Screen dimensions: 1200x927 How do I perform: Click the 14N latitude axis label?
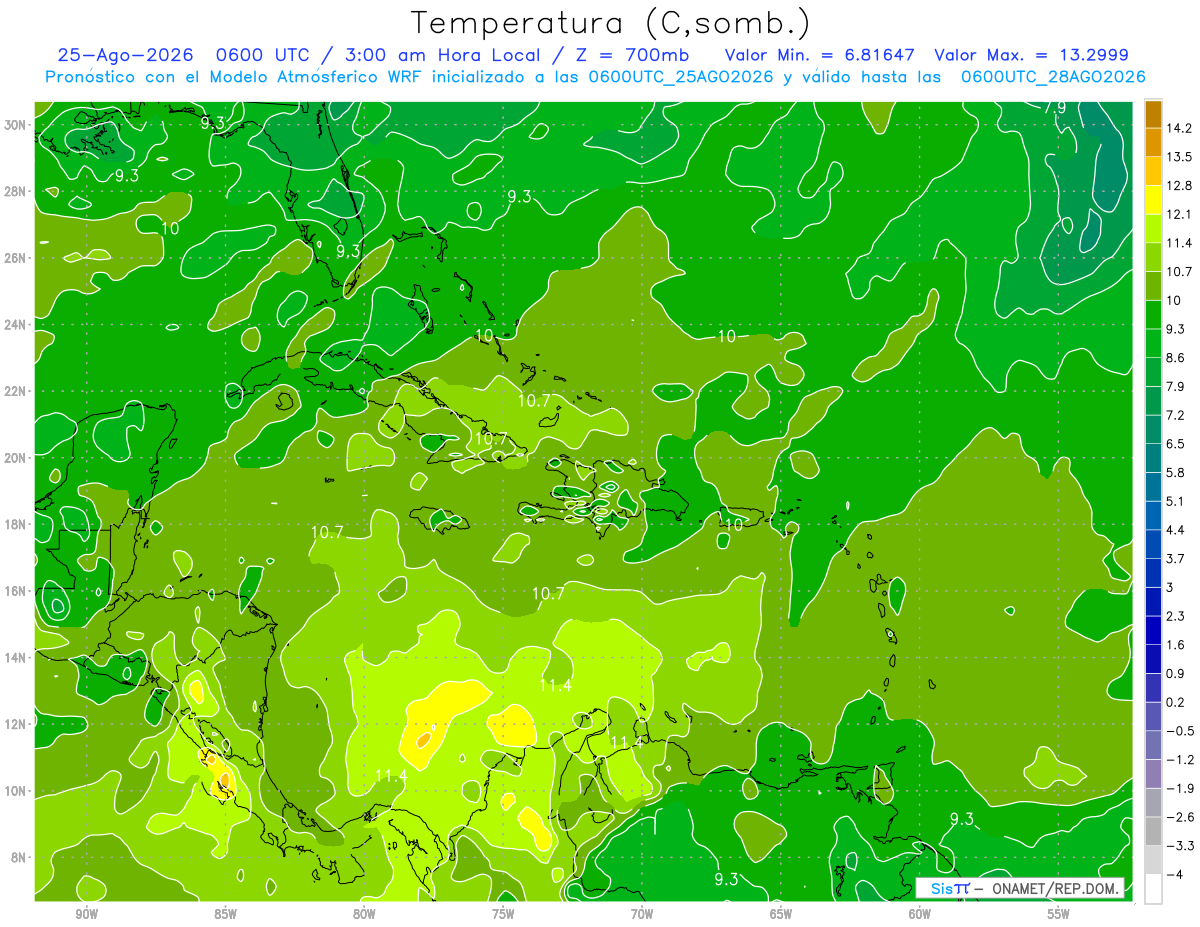(x=16, y=658)
